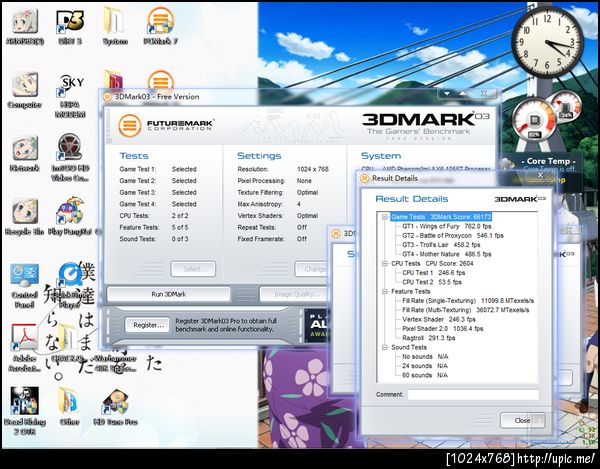Screen dimensions: 600x469
Task: Collapse the CPU Tests tree node
Action: pos(385,264)
